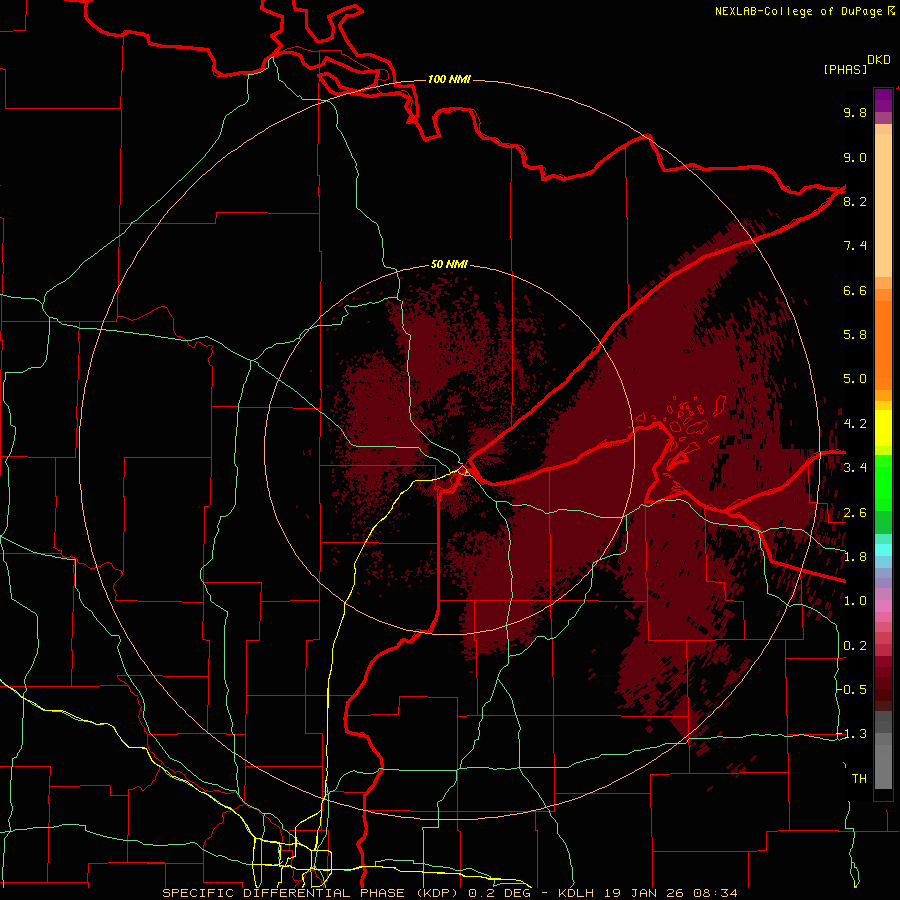
Task: Select the dark orange band near 5.8
Action: [883, 344]
